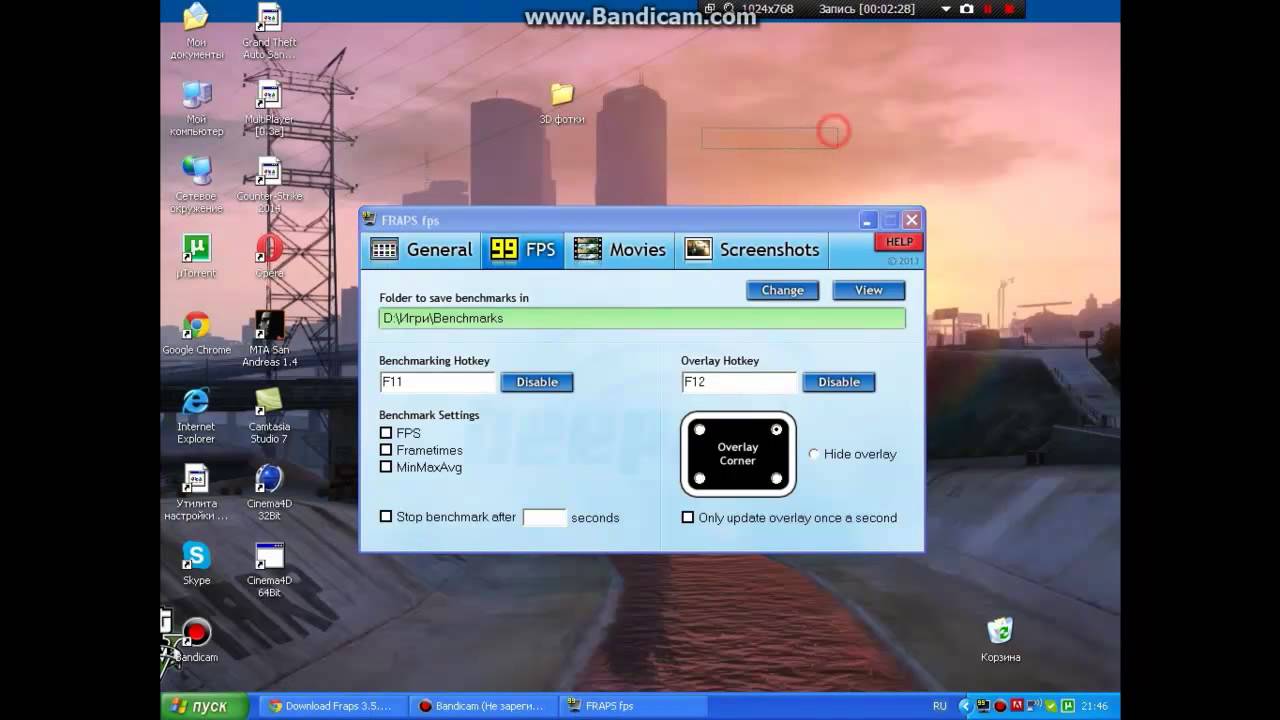The width and height of the screenshot is (1280, 720).
Task: Select the MTA San Andreas 1.4 shortcut
Action: (x=269, y=338)
